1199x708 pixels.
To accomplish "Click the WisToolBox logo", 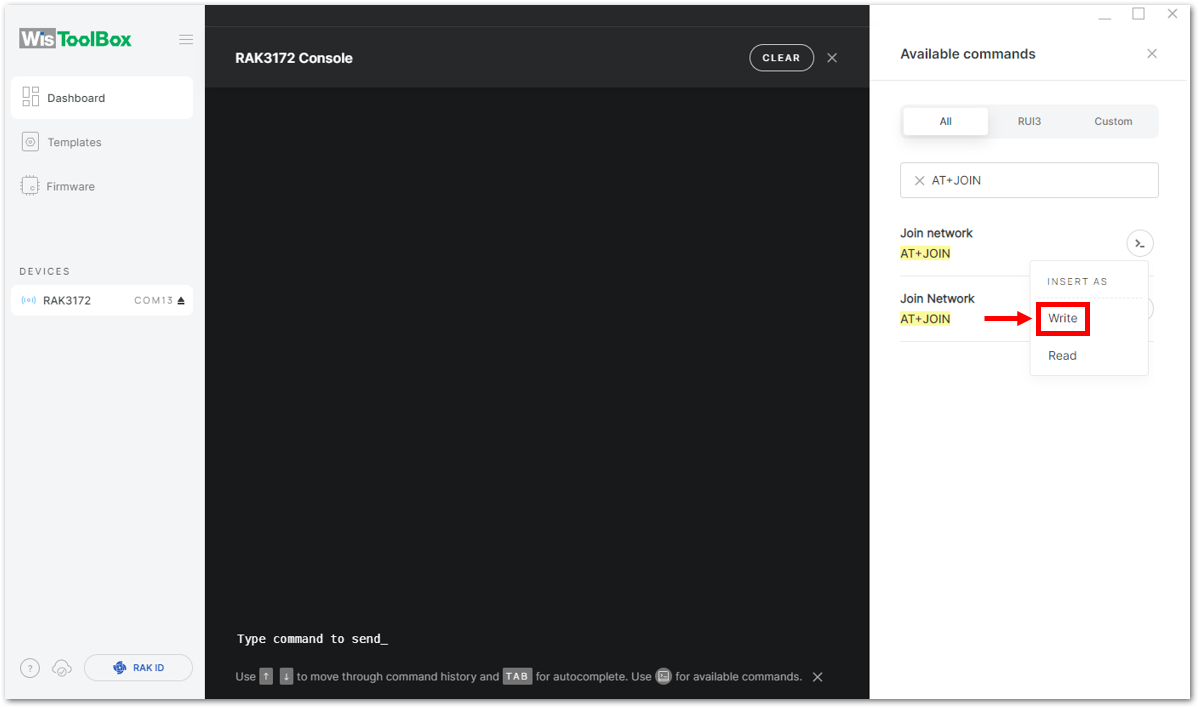I will tap(76, 39).
